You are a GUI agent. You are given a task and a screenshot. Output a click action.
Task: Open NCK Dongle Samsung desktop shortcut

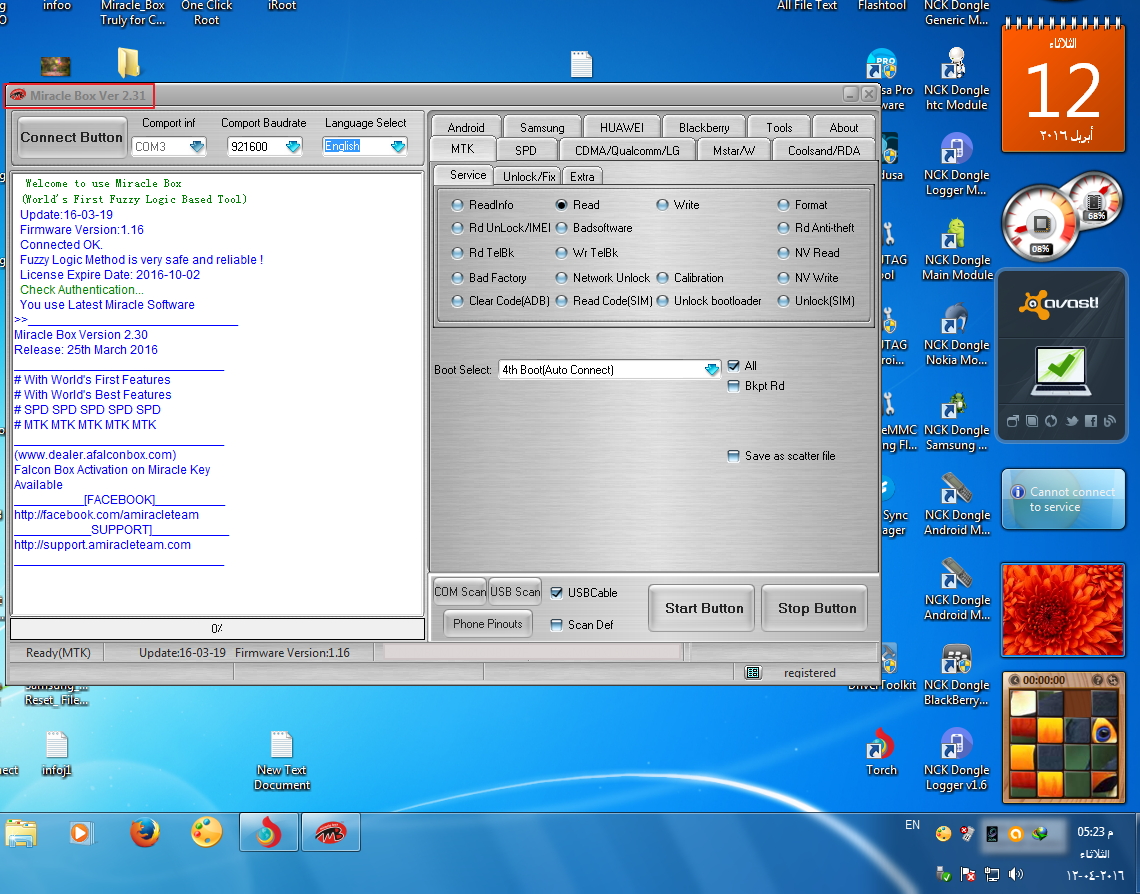(956, 419)
